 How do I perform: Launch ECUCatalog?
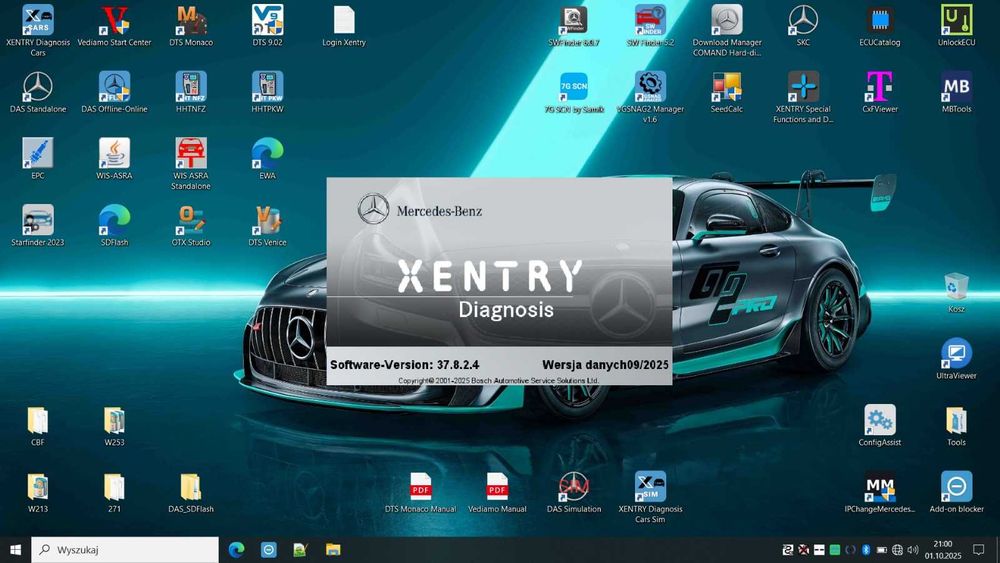(879, 21)
